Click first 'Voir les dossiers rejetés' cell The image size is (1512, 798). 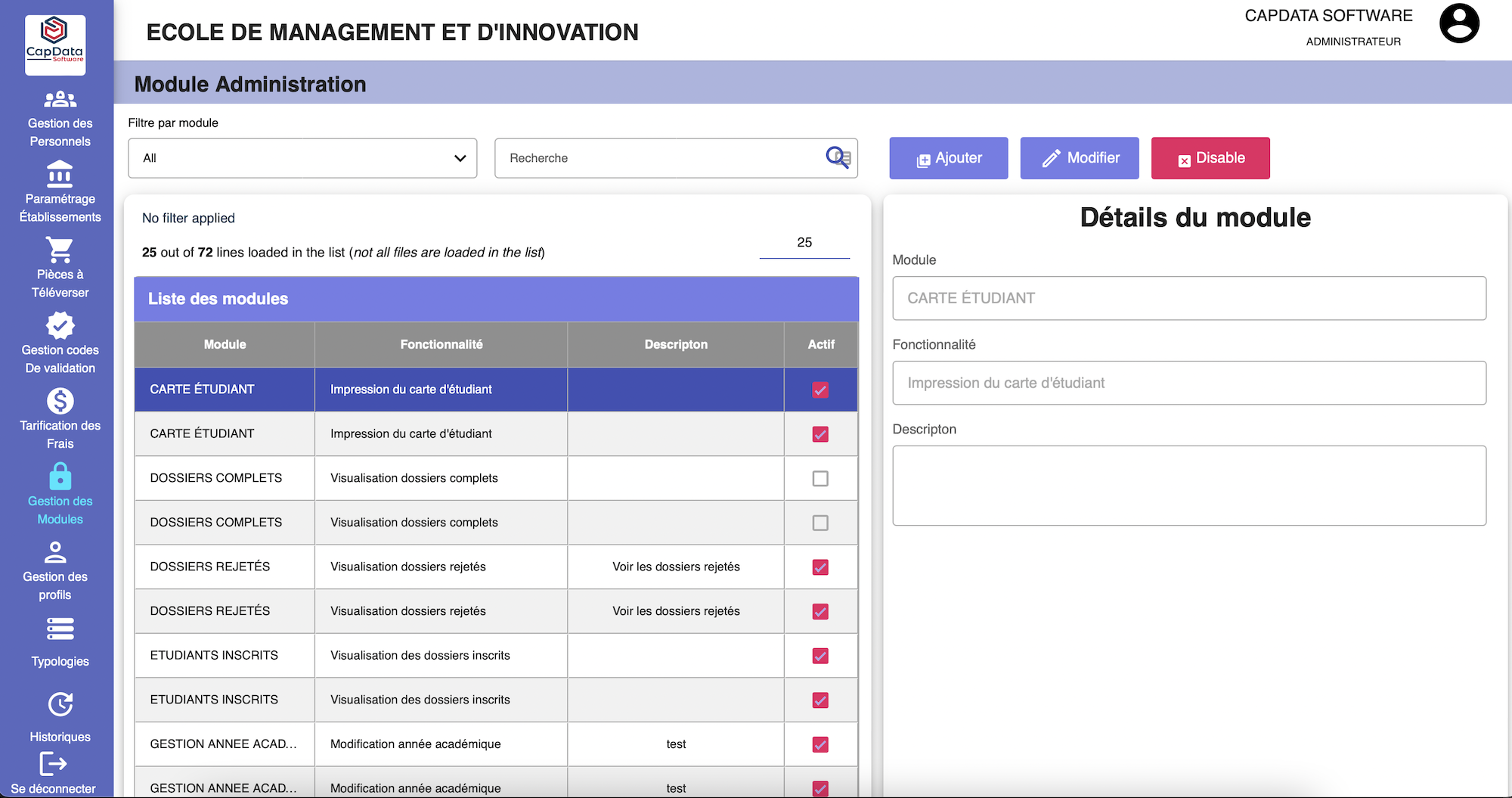676,567
